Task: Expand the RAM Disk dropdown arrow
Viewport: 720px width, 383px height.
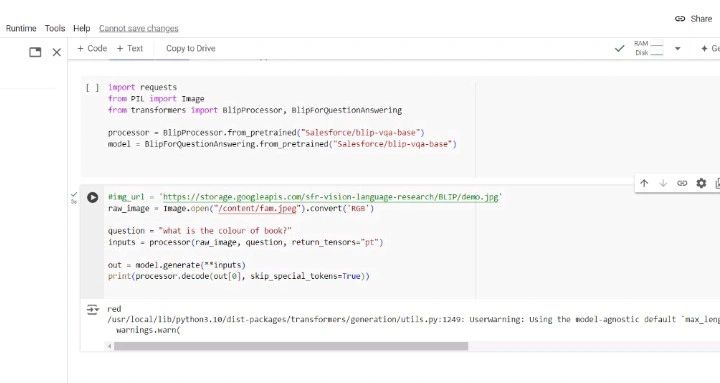Action: click(x=677, y=48)
